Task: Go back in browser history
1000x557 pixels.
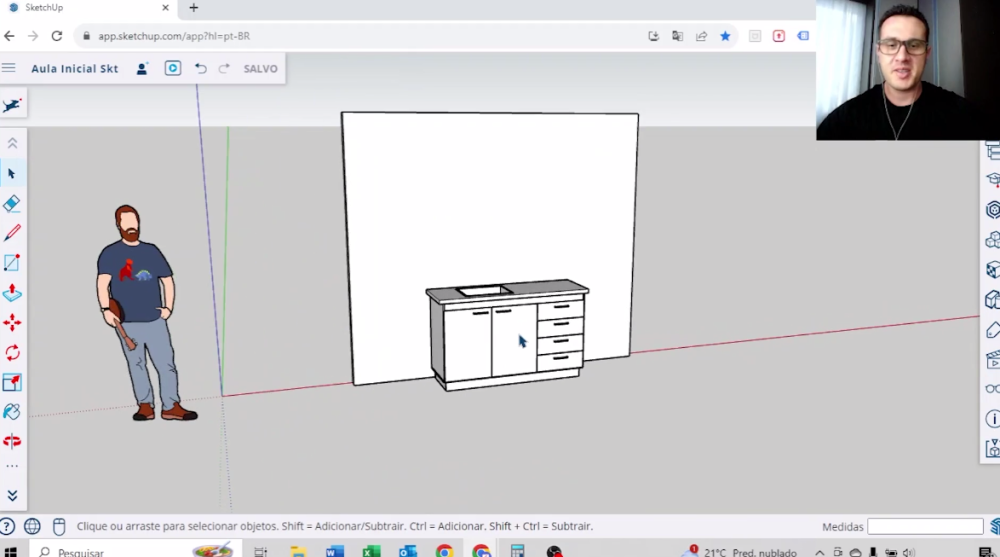Action: [x=9, y=36]
